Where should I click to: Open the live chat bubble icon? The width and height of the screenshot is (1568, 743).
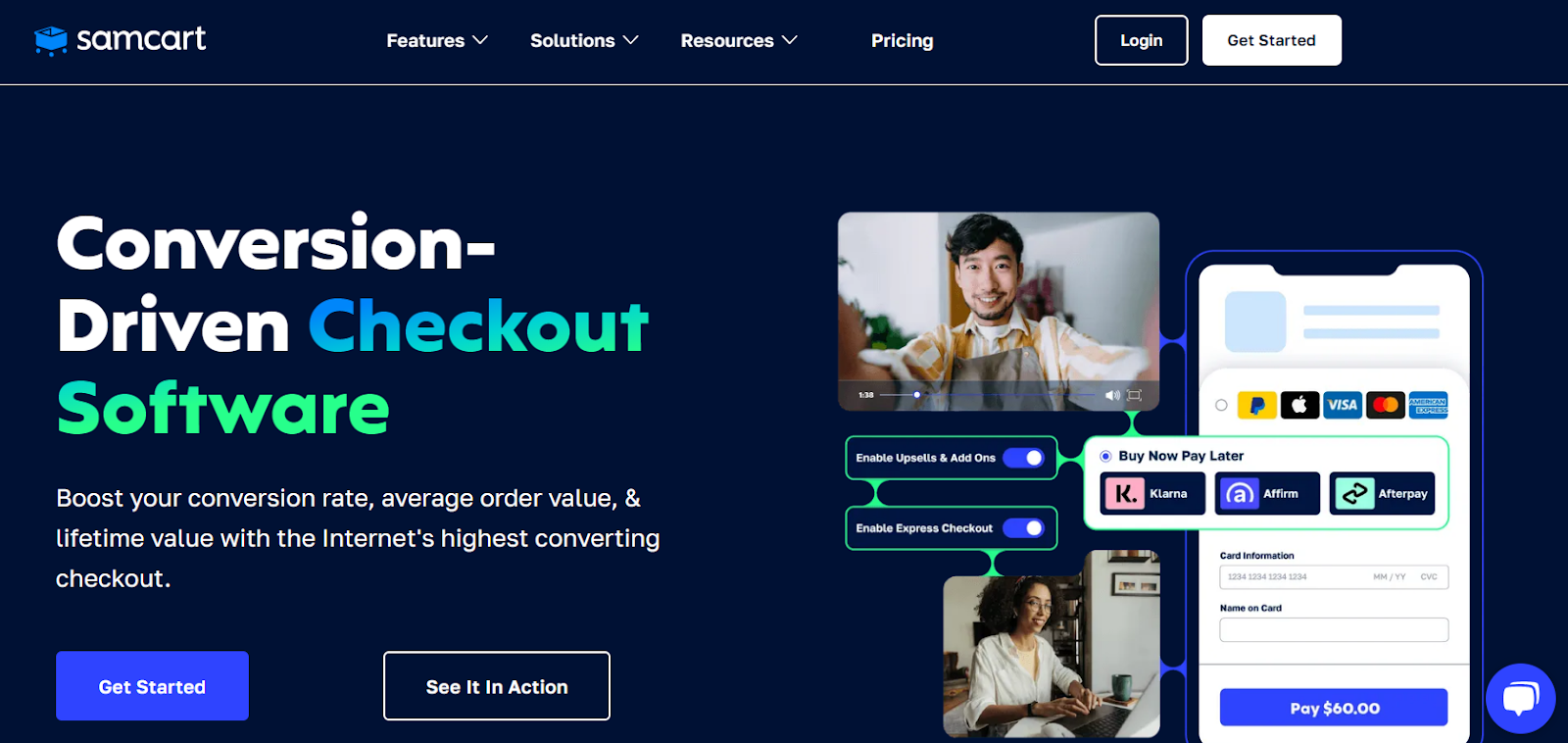(x=1520, y=698)
